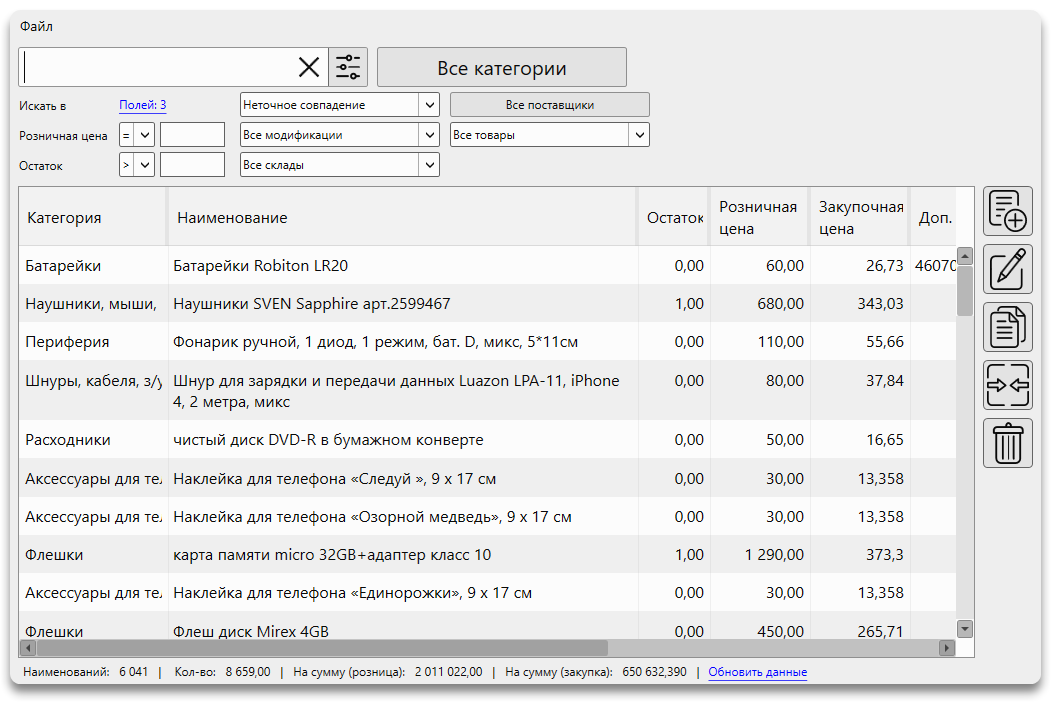
Task: Click the Наименований 6 041 status entry
Action: [x=86, y=672]
